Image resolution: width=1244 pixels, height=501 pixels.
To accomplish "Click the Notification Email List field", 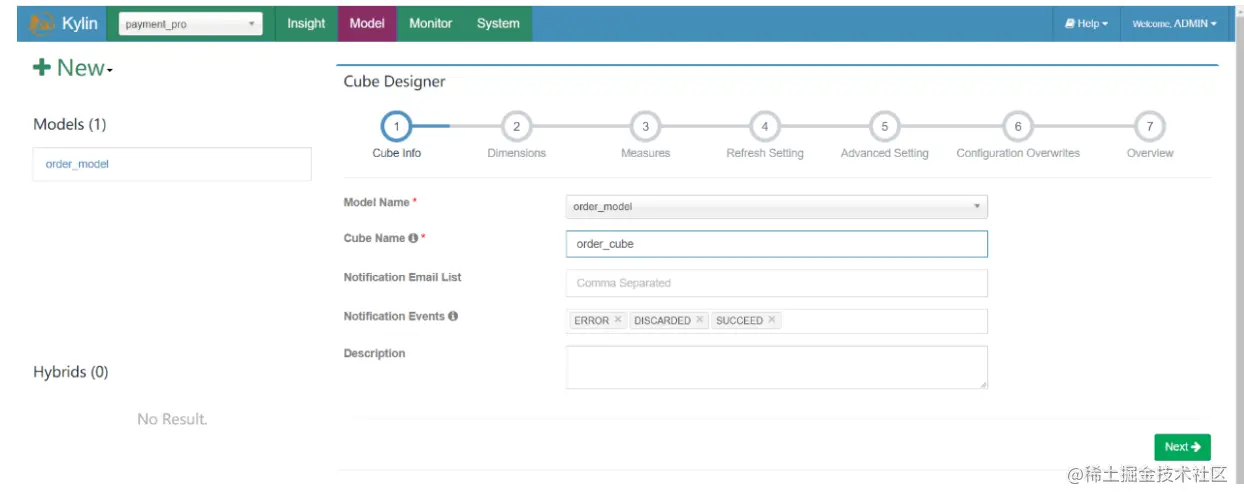I will [x=777, y=283].
